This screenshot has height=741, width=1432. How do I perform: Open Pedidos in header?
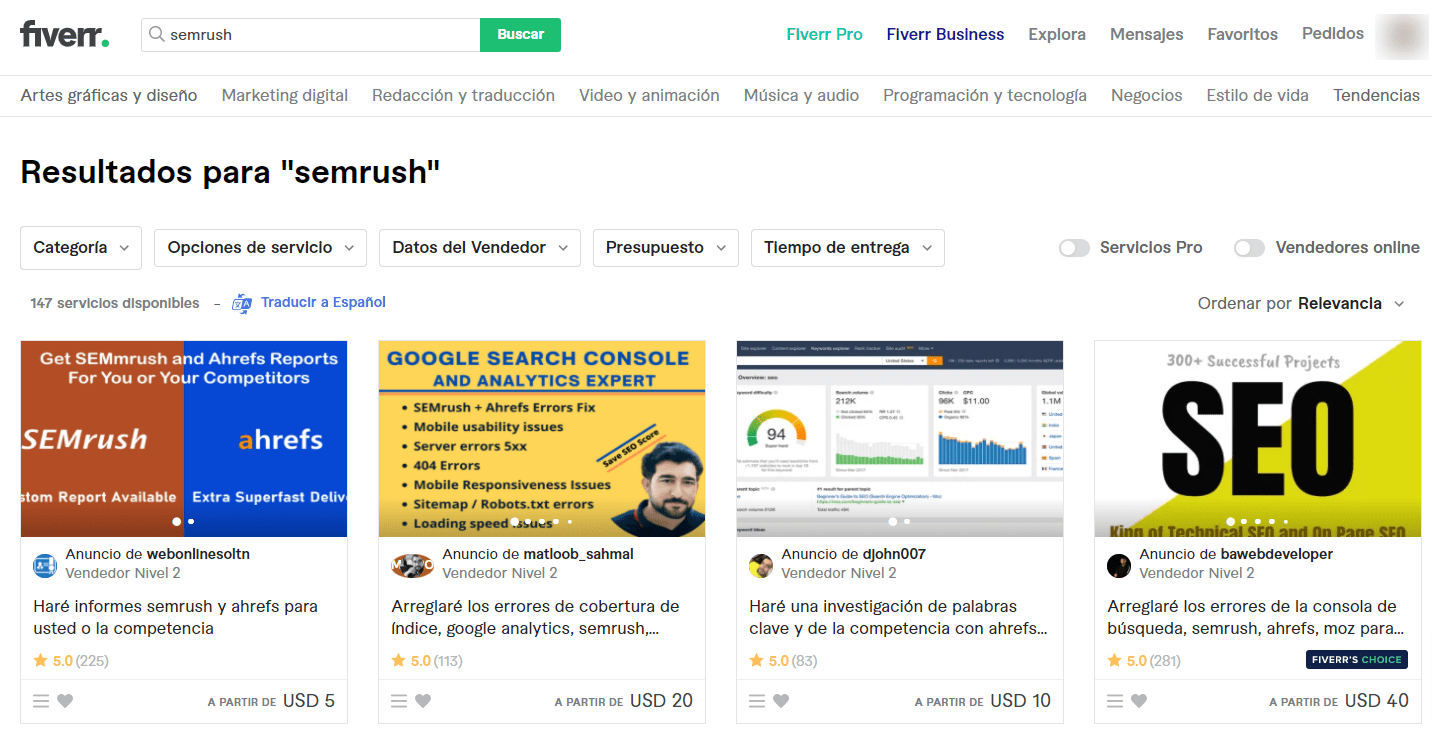[x=1332, y=34]
